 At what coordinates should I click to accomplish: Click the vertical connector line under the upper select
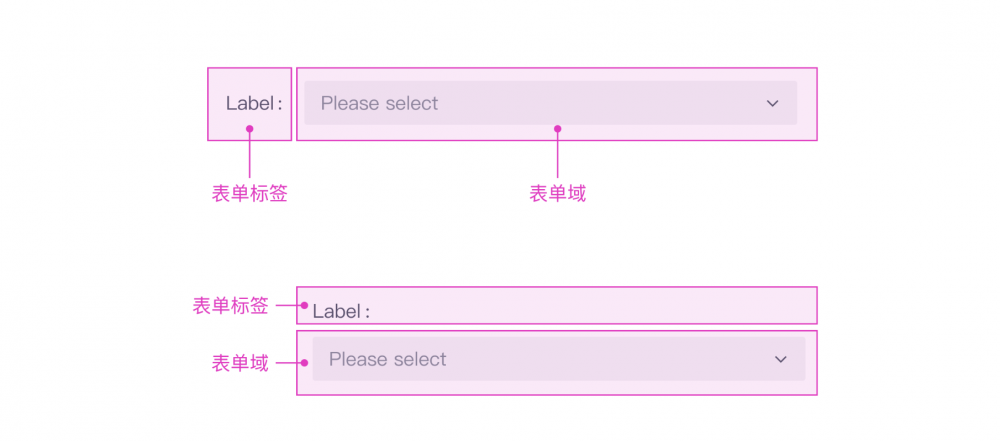(x=557, y=155)
